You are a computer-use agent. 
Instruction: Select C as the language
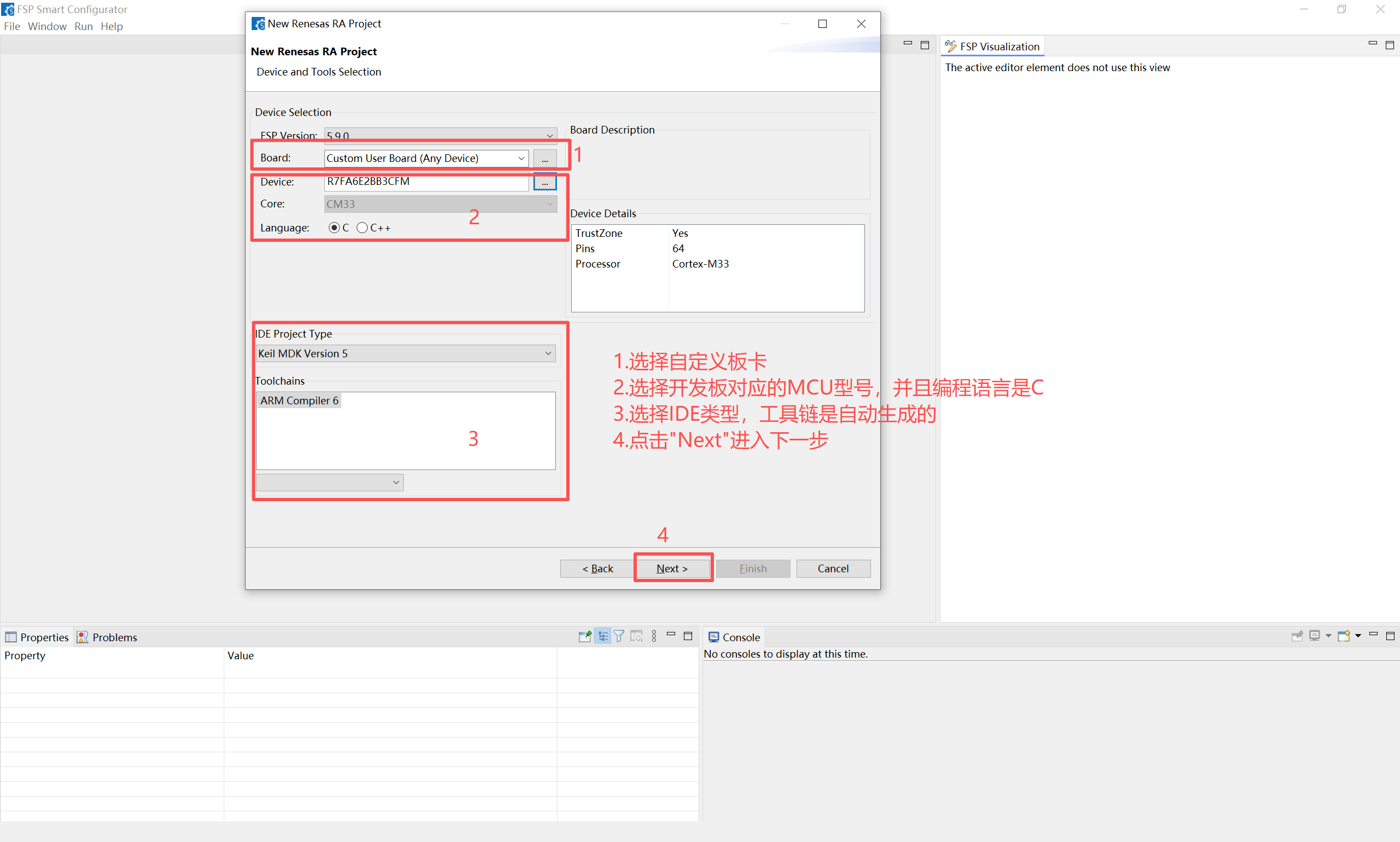point(334,228)
